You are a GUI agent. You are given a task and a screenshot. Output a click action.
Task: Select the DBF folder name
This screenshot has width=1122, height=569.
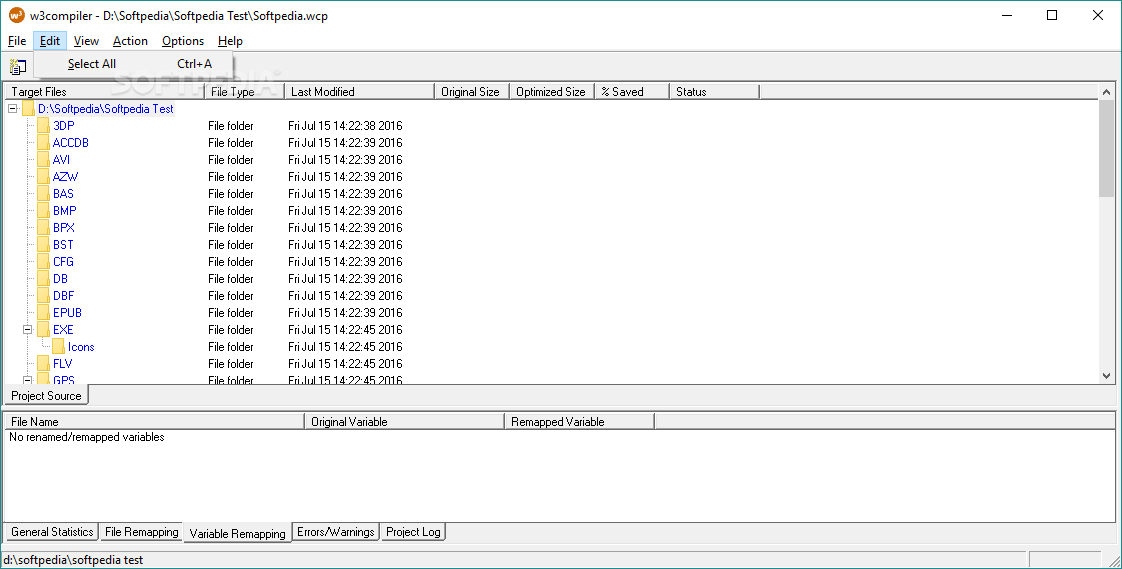pos(63,296)
